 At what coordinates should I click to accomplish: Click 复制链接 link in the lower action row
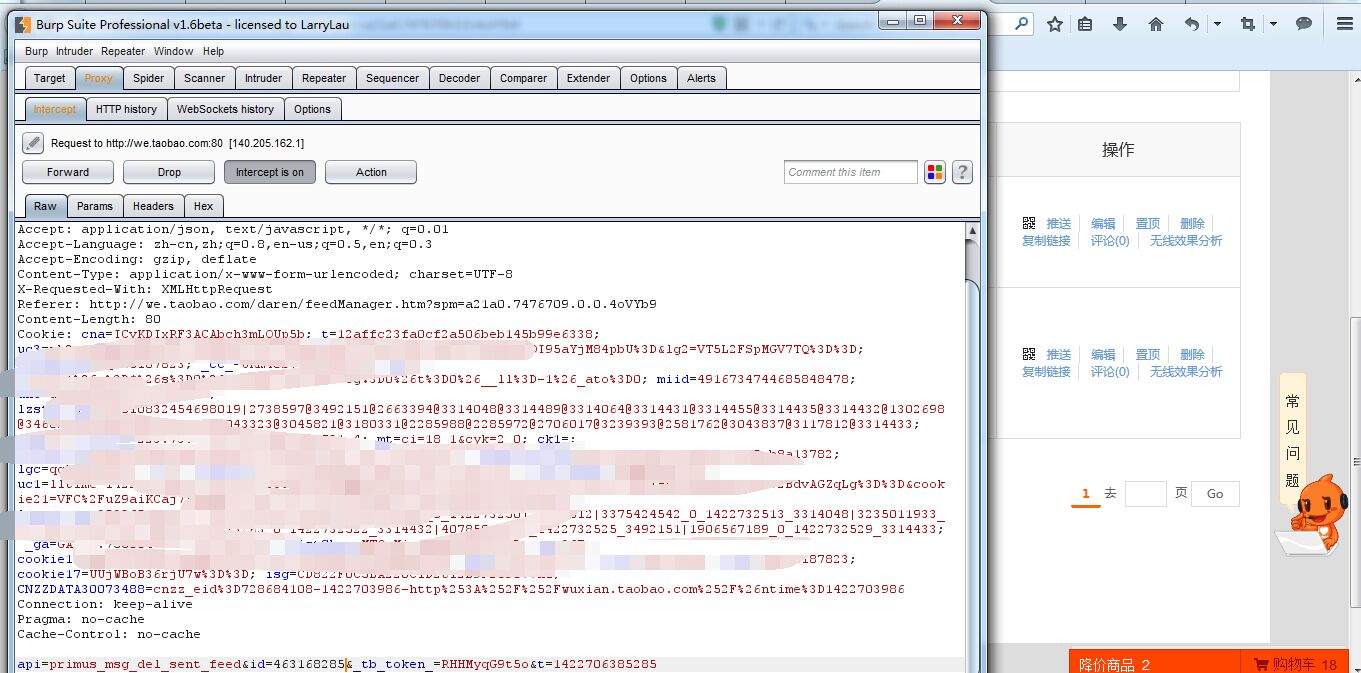pos(1046,372)
